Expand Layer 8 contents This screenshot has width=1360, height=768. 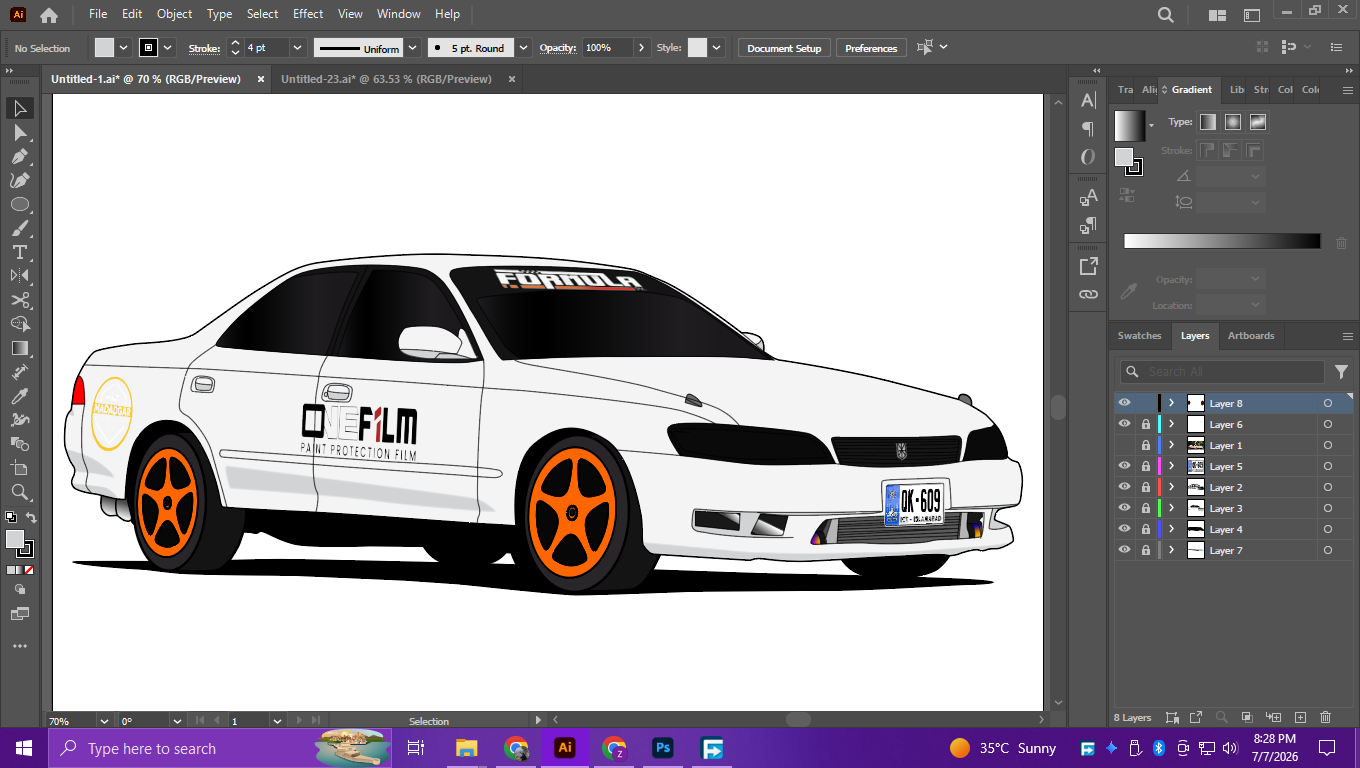[x=1171, y=403]
